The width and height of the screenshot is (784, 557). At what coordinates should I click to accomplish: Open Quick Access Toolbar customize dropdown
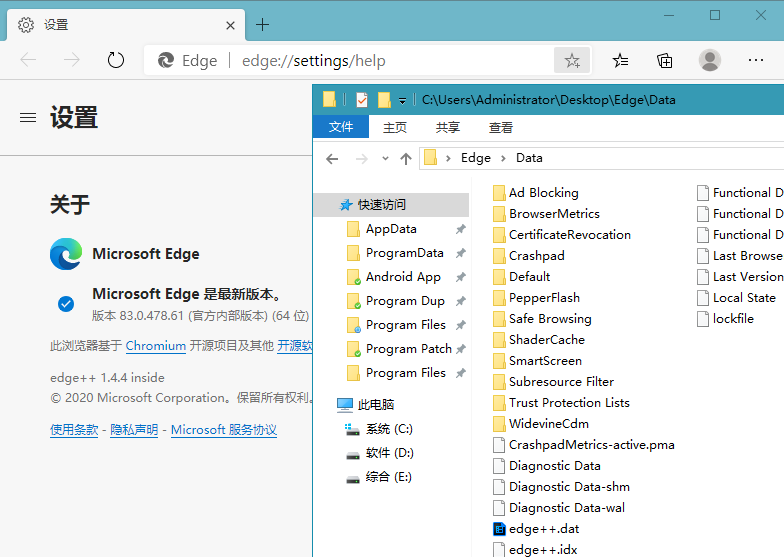(402, 100)
